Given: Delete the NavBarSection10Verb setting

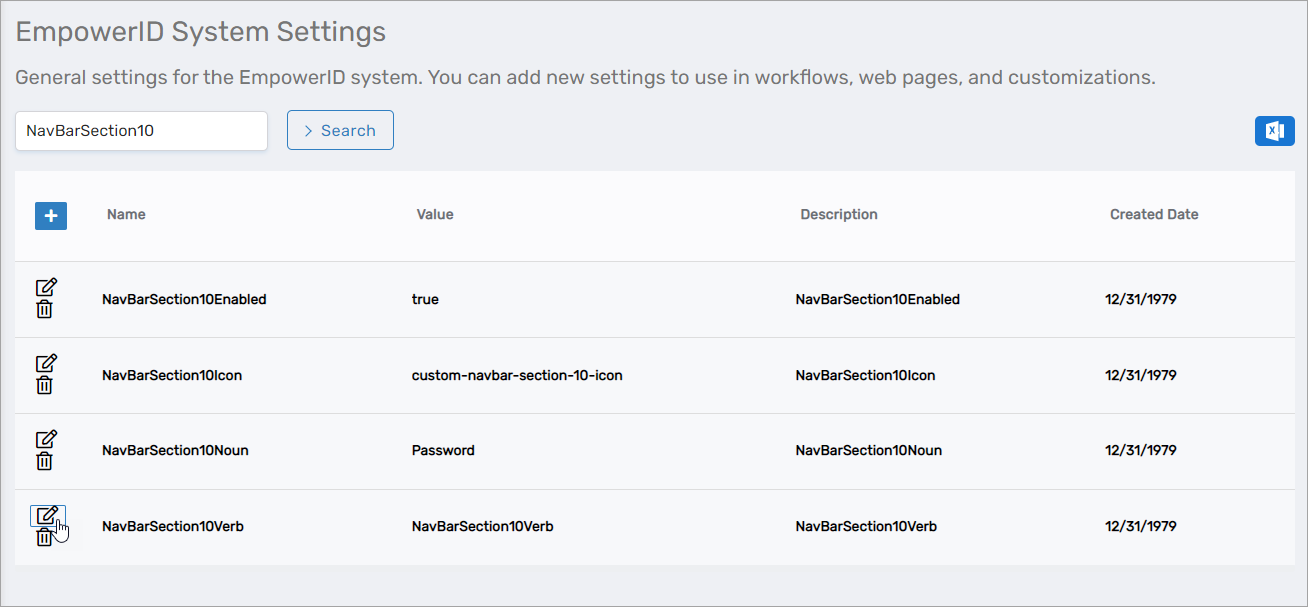Looking at the screenshot, I should pyautogui.click(x=44, y=539).
